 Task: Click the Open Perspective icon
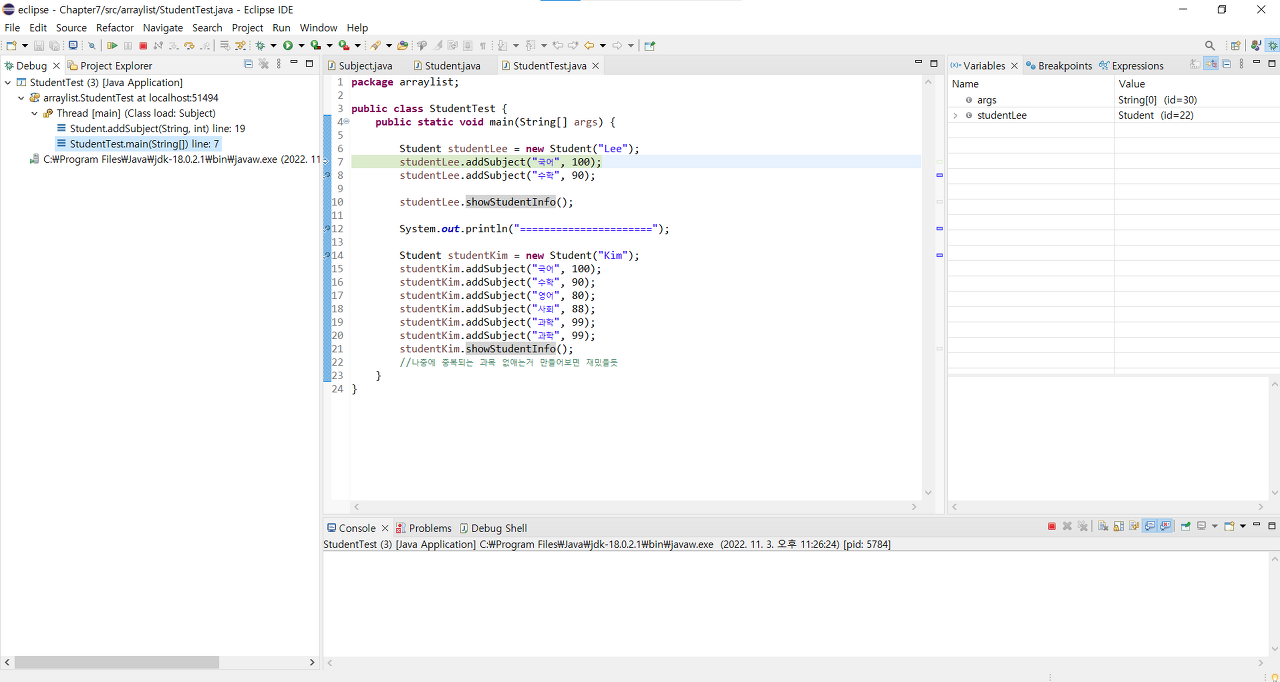pyautogui.click(x=1236, y=45)
